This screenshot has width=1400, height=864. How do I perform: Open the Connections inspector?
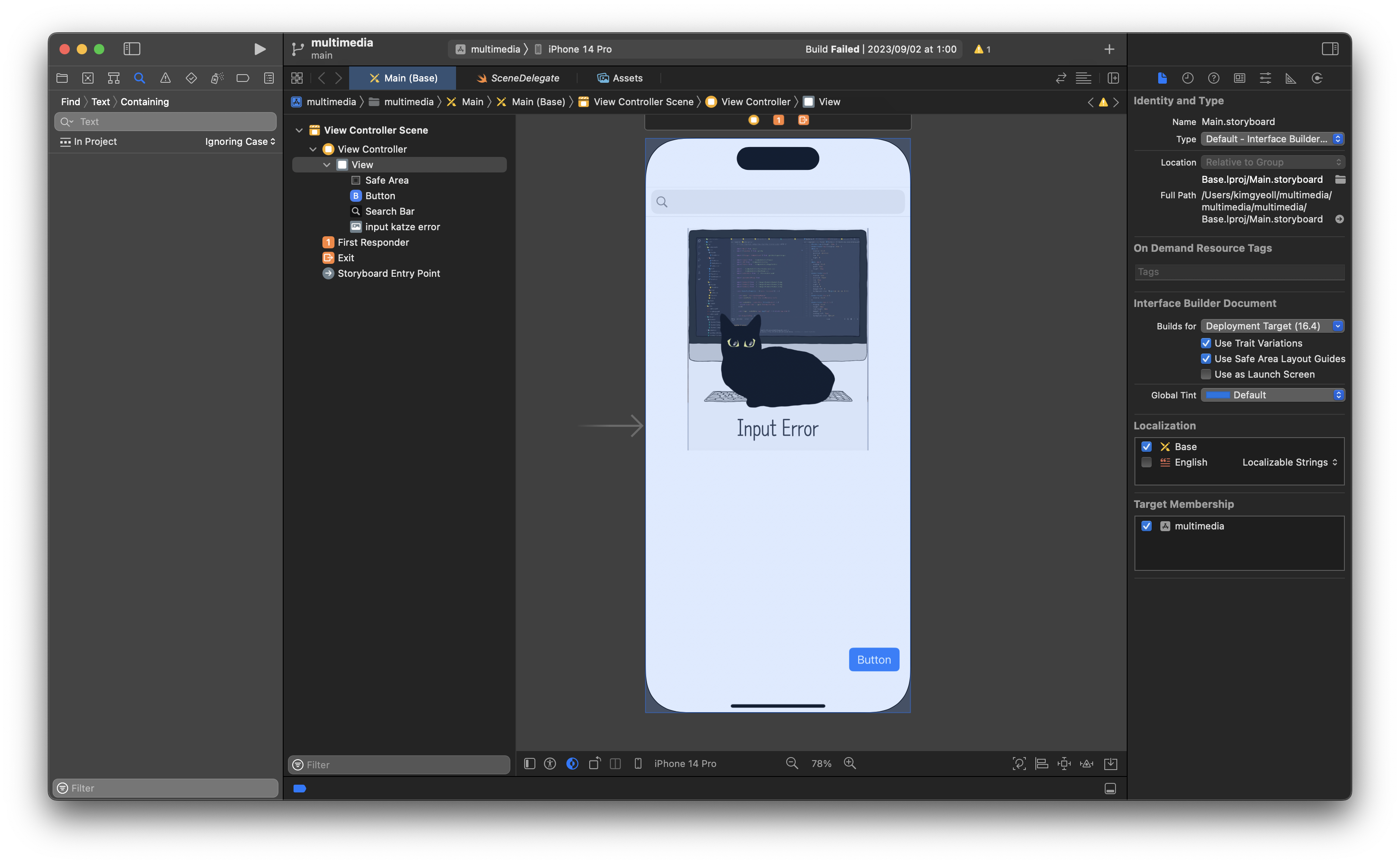(1317, 78)
